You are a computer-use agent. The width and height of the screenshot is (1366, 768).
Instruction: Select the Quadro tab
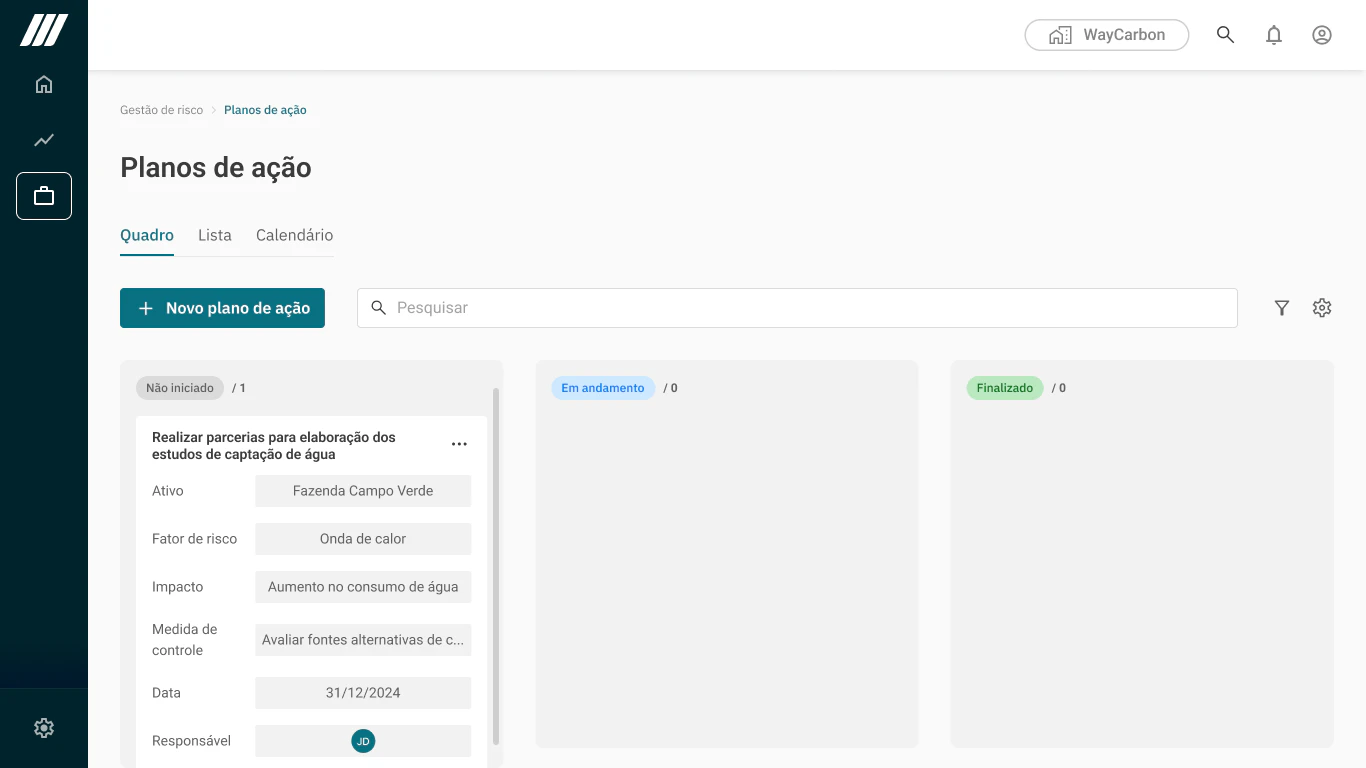pyautogui.click(x=147, y=235)
